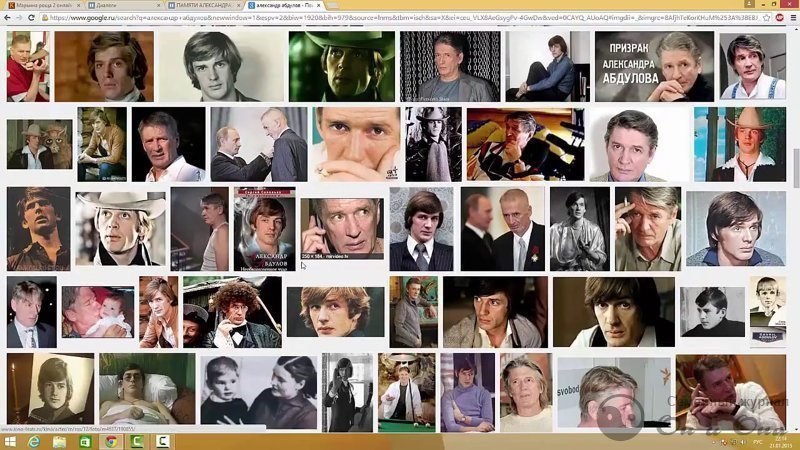
Task: Open the man at billiard table thumbnail
Action: click(x=407, y=392)
